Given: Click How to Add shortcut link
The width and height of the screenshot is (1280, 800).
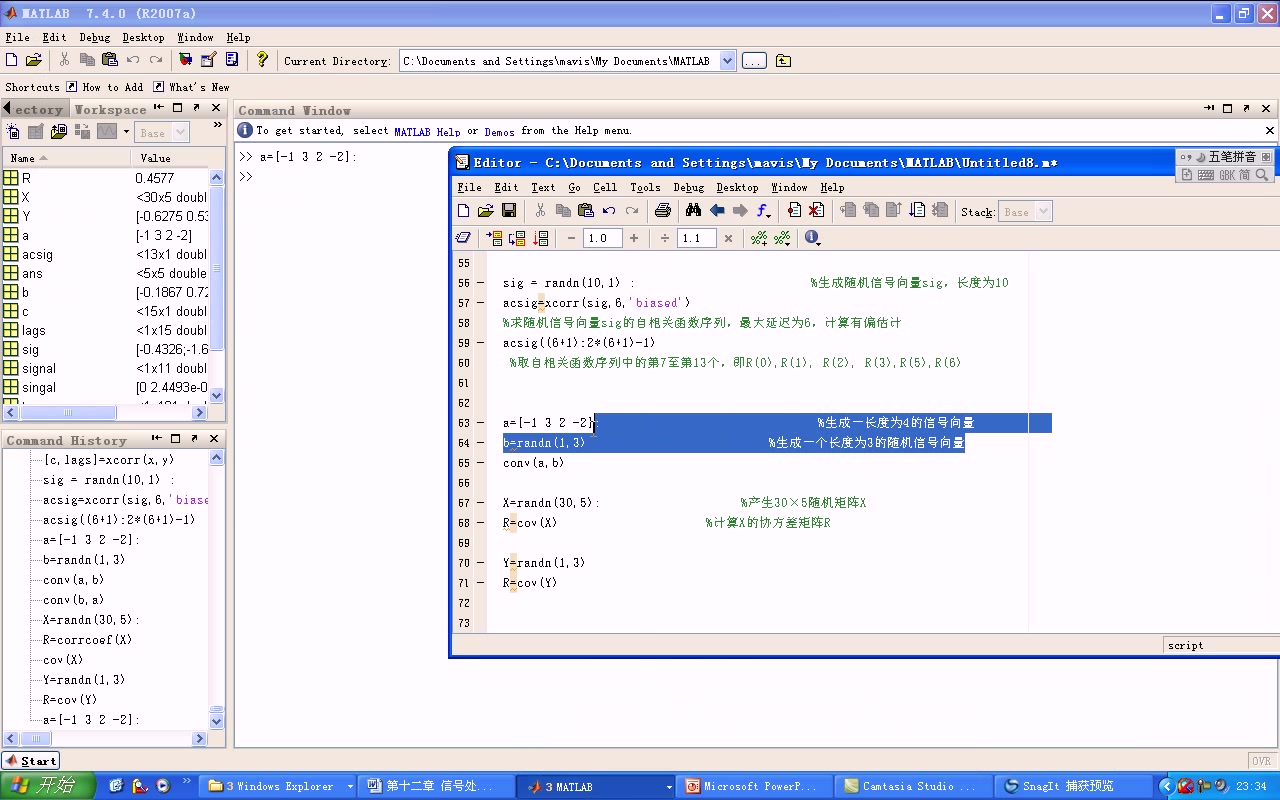Looking at the screenshot, I should click(x=105, y=87).
